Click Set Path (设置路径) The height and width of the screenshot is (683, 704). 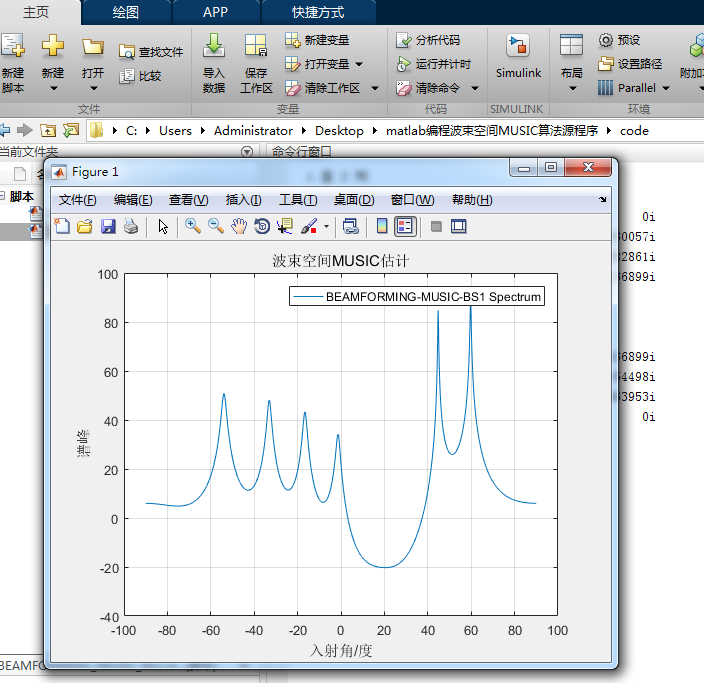(x=629, y=64)
